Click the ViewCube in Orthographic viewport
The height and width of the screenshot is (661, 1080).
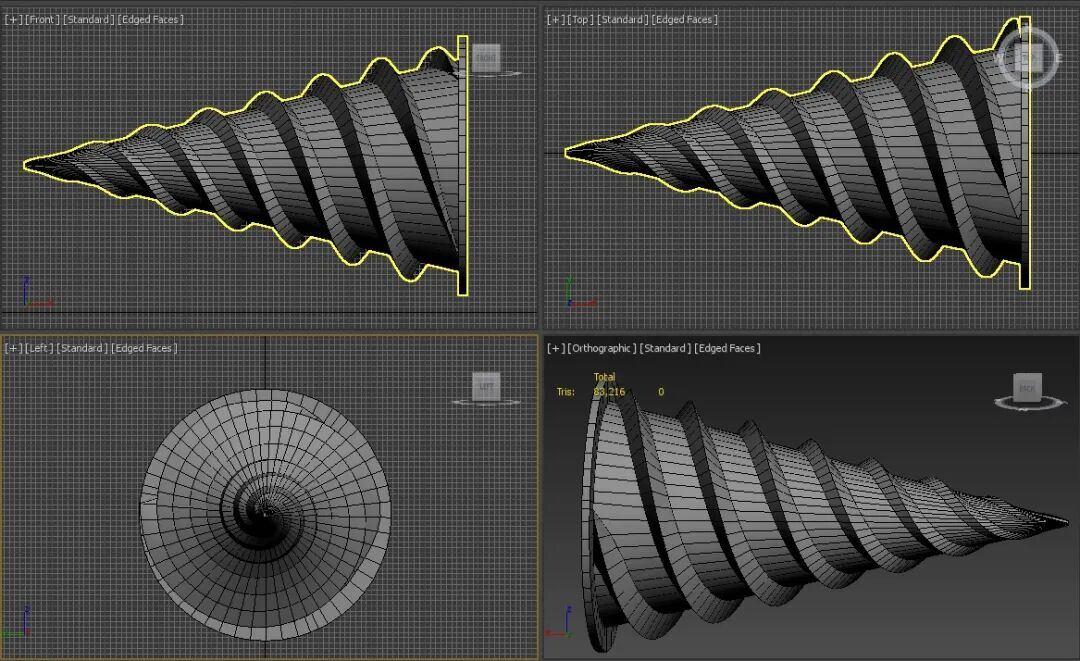pyautogui.click(x=1027, y=388)
